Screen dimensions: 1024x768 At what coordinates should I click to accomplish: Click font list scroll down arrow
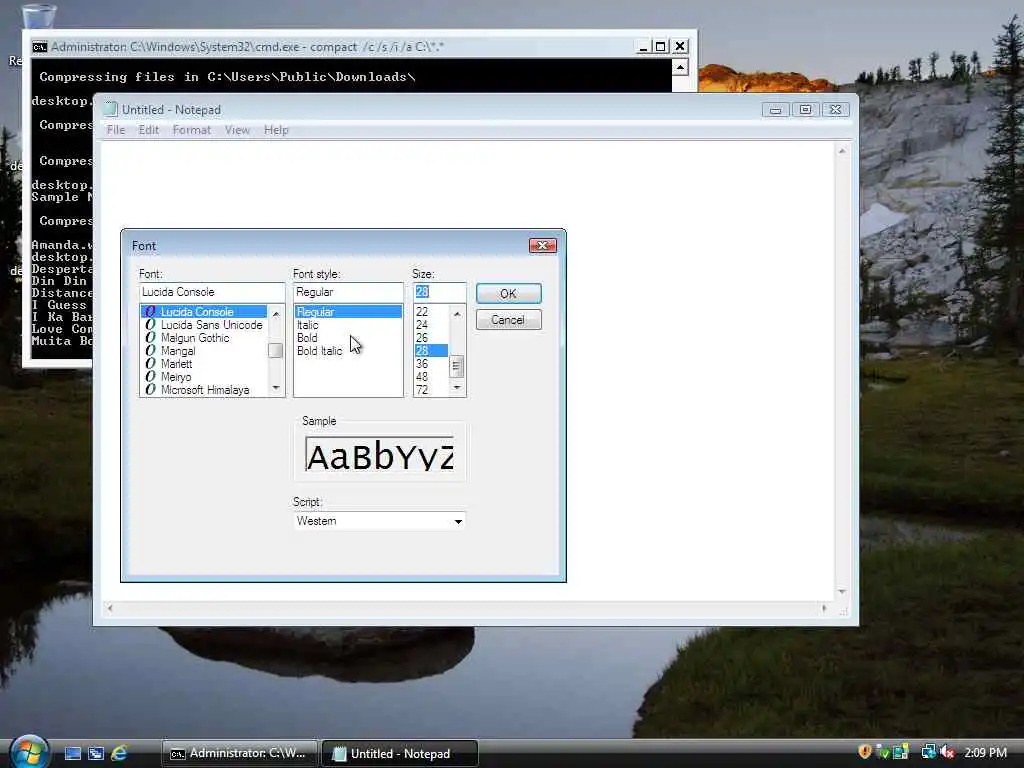tap(276, 388)
